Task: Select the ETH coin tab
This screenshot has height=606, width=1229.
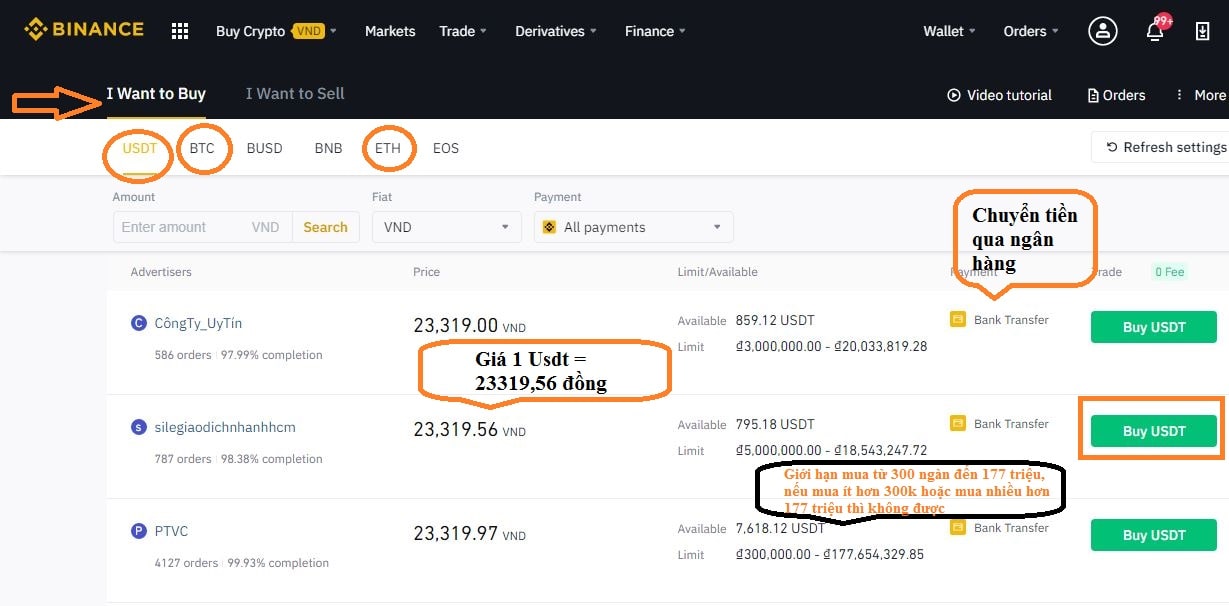Action: tap(388, 148)
